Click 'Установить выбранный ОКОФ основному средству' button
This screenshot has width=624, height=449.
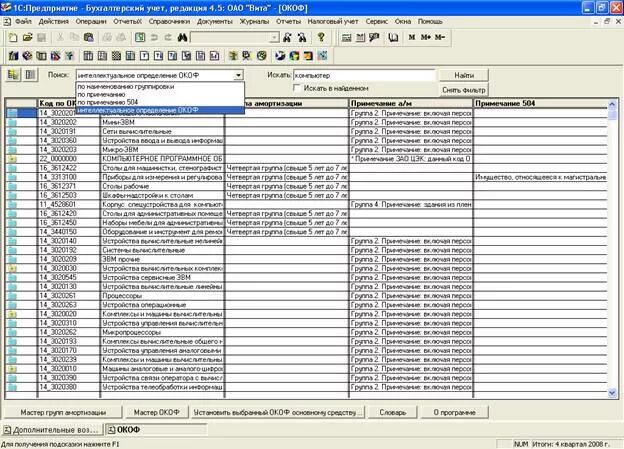click(278, 412)
